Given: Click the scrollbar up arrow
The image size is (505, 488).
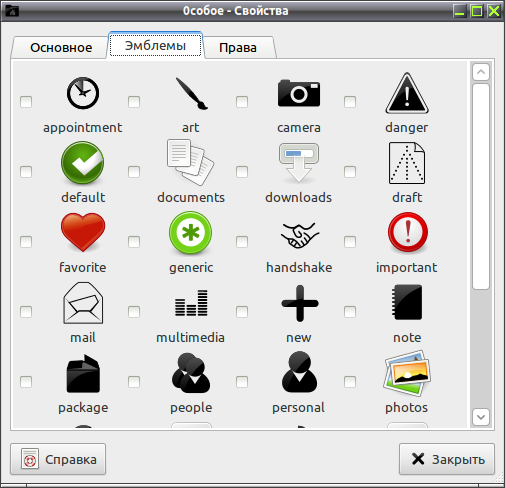Looking at the screenshot, I should pyautogui.click(x=481, y=72).
